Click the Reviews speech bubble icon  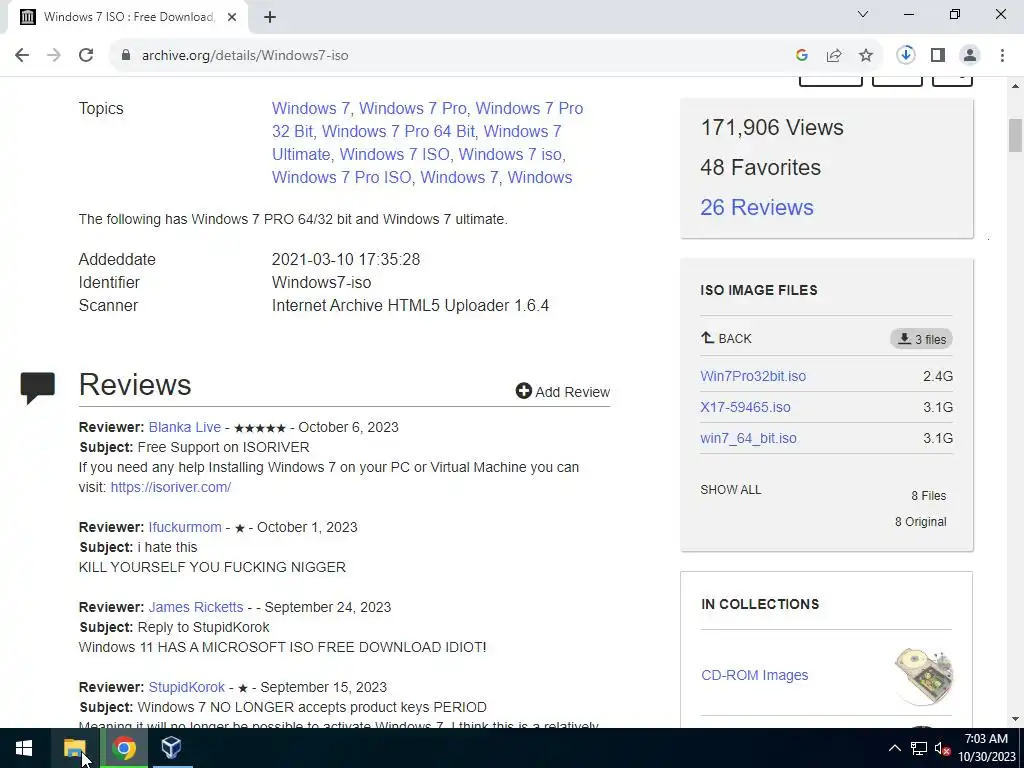[38, 388]
